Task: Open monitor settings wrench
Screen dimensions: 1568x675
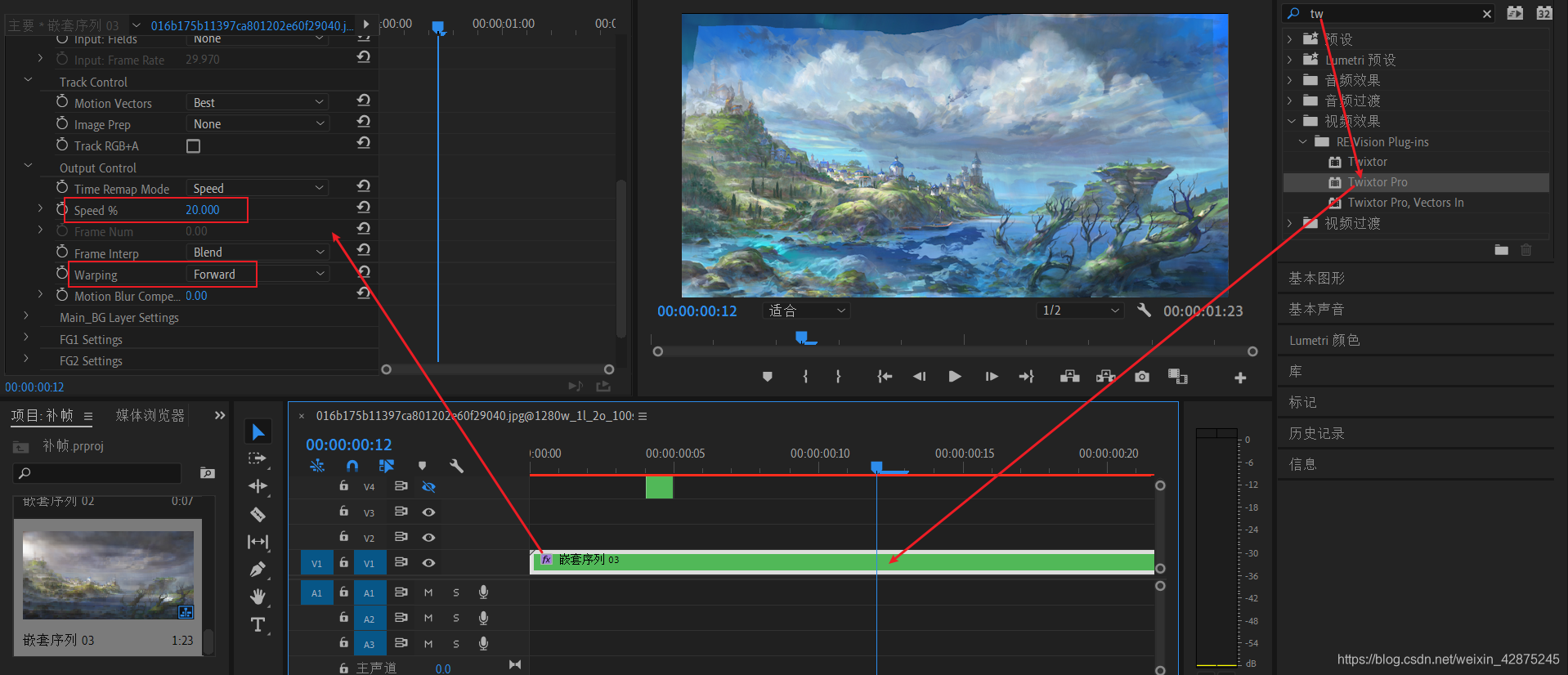Action: click(1144, 311)
